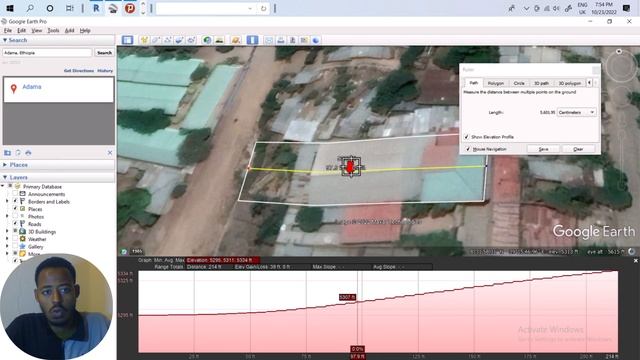The width and height of the screenshot is (640, 360).
Task: Click the Add Image Overlay toolbar icon
Action: pos(179,40)
